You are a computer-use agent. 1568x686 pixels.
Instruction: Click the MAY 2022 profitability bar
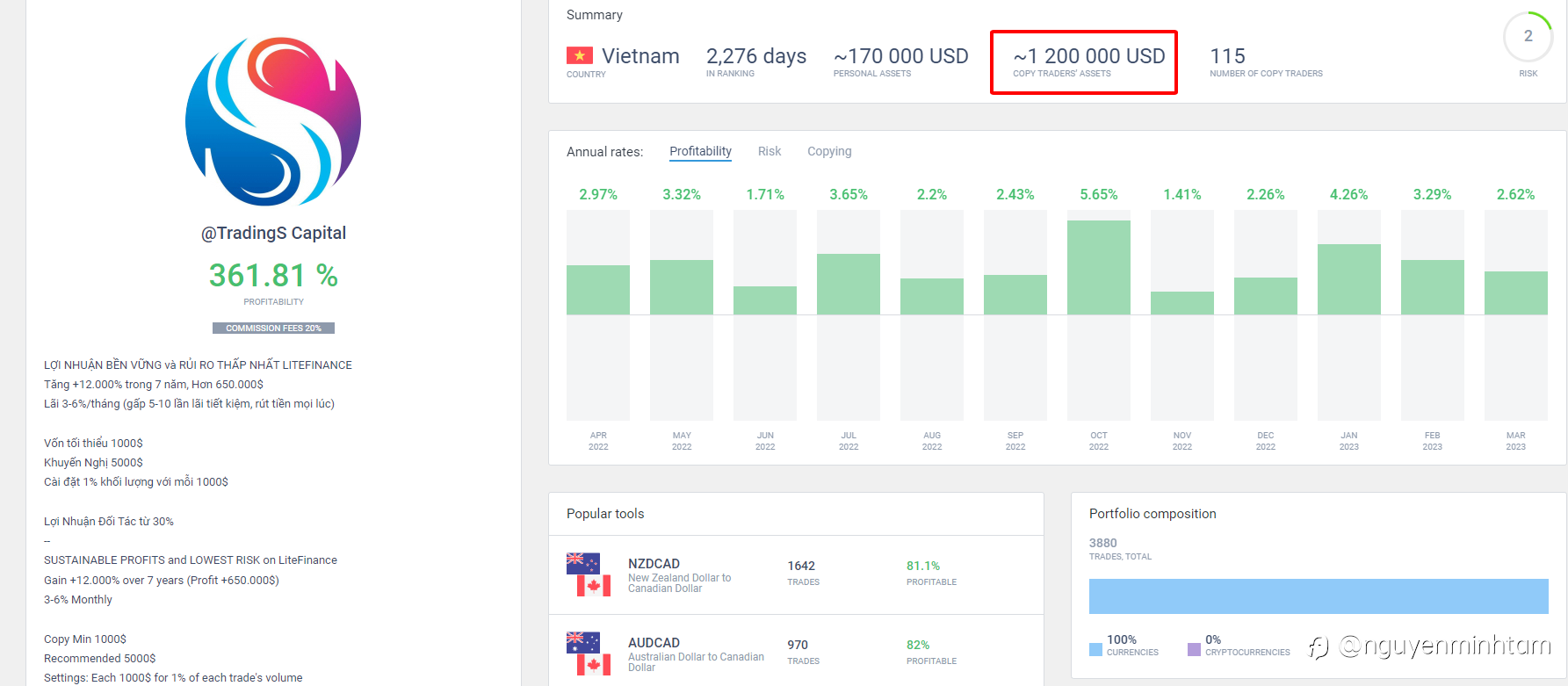[682, 287]
